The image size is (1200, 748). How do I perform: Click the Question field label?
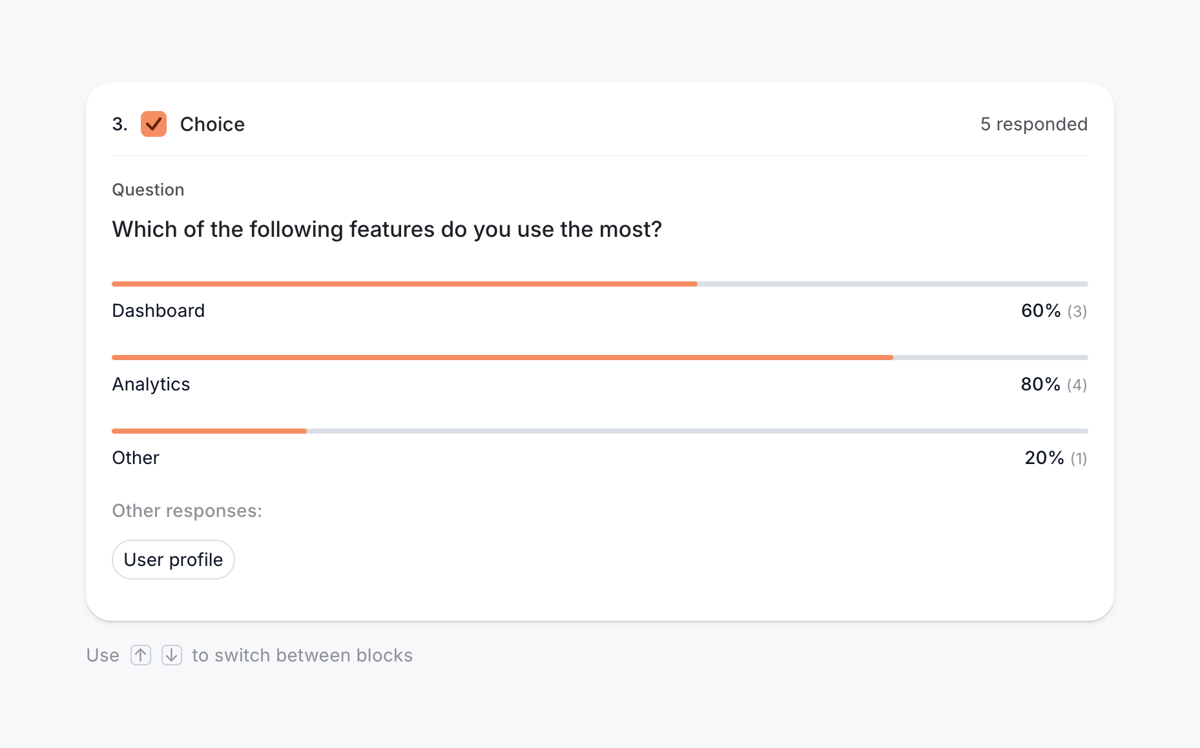148,189
